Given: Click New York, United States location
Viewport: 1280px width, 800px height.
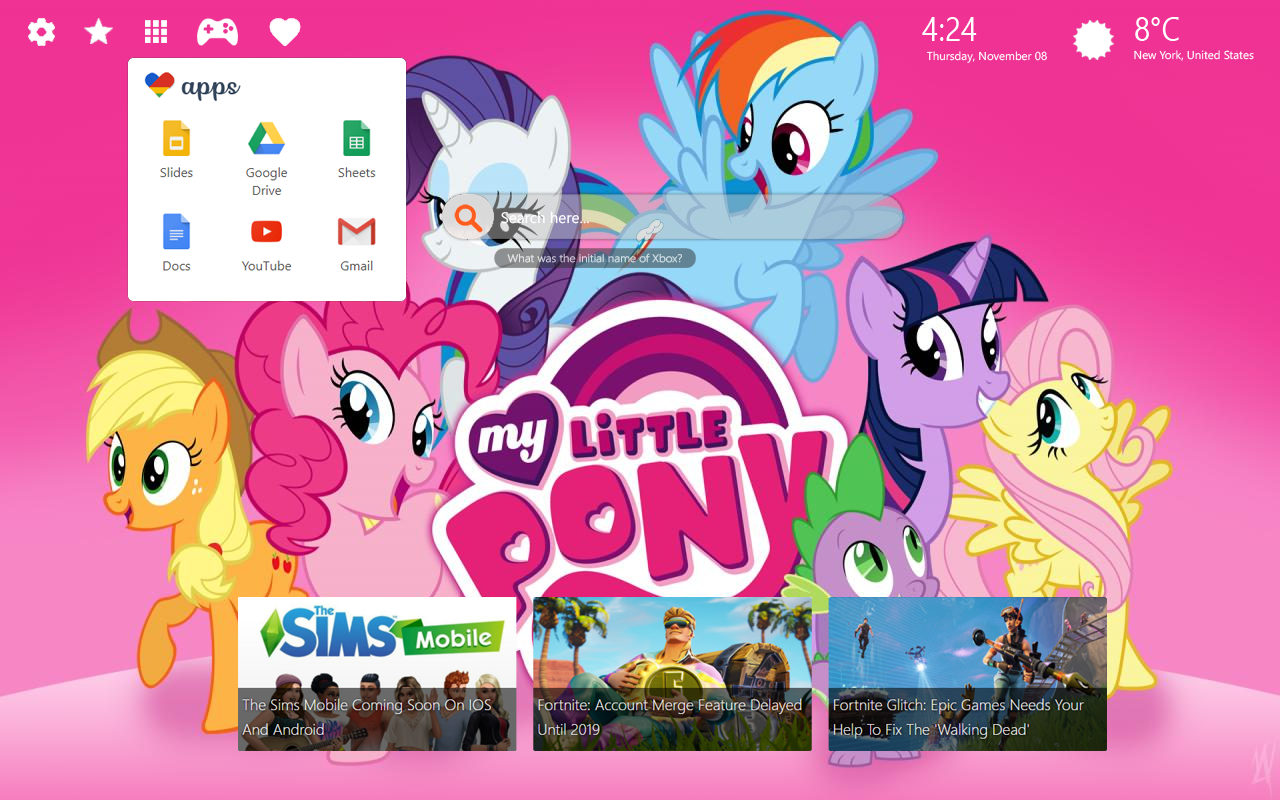Looking at the screenshot, I should pyautogui.click(x=1193, y=55).
